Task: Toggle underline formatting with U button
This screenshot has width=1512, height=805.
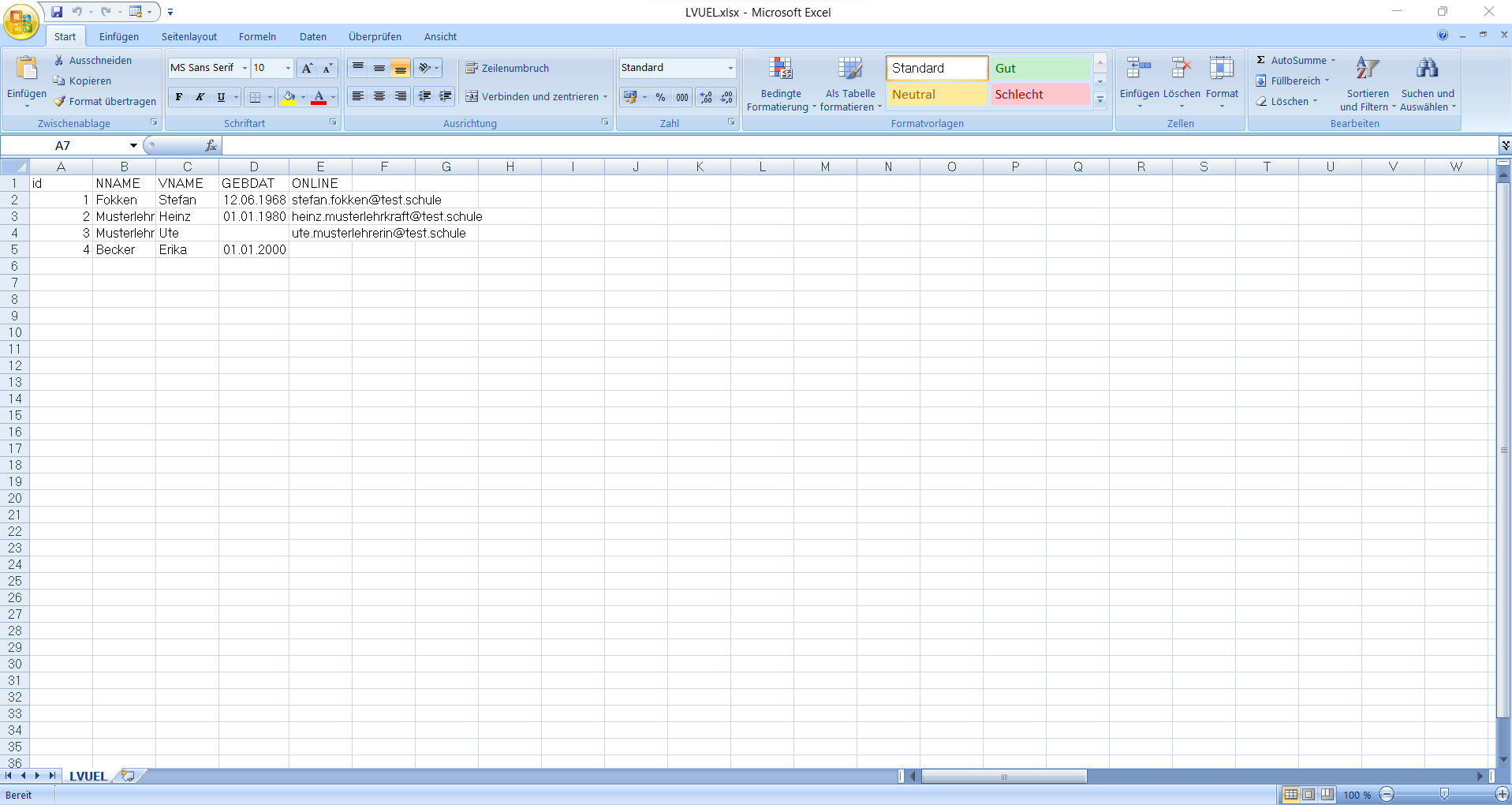Action: [221, 97]
